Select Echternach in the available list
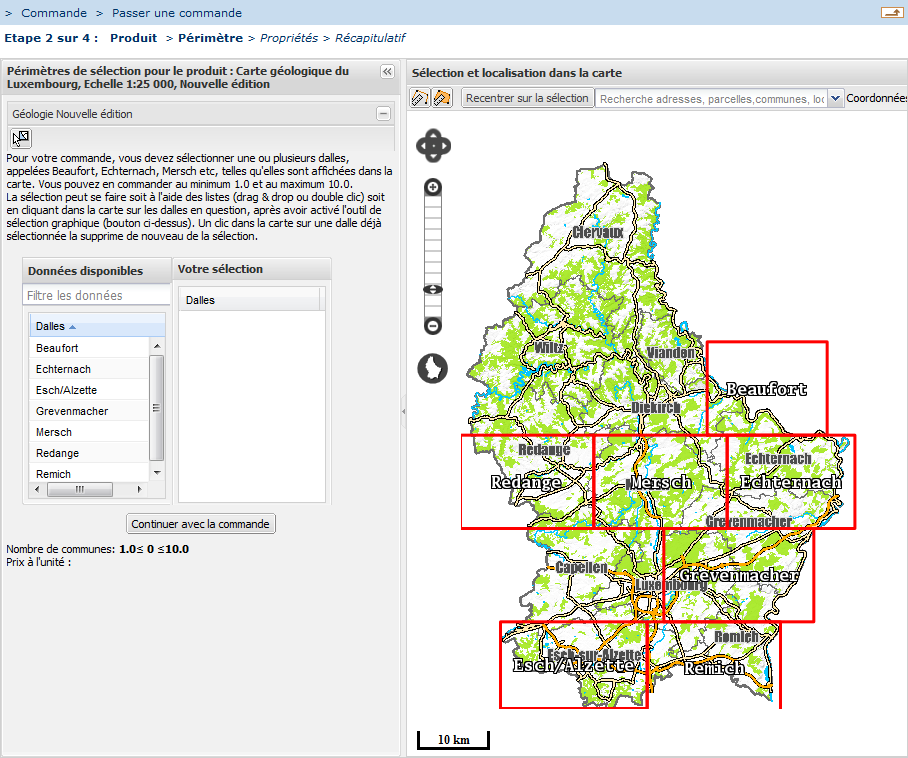 [63, 369]
